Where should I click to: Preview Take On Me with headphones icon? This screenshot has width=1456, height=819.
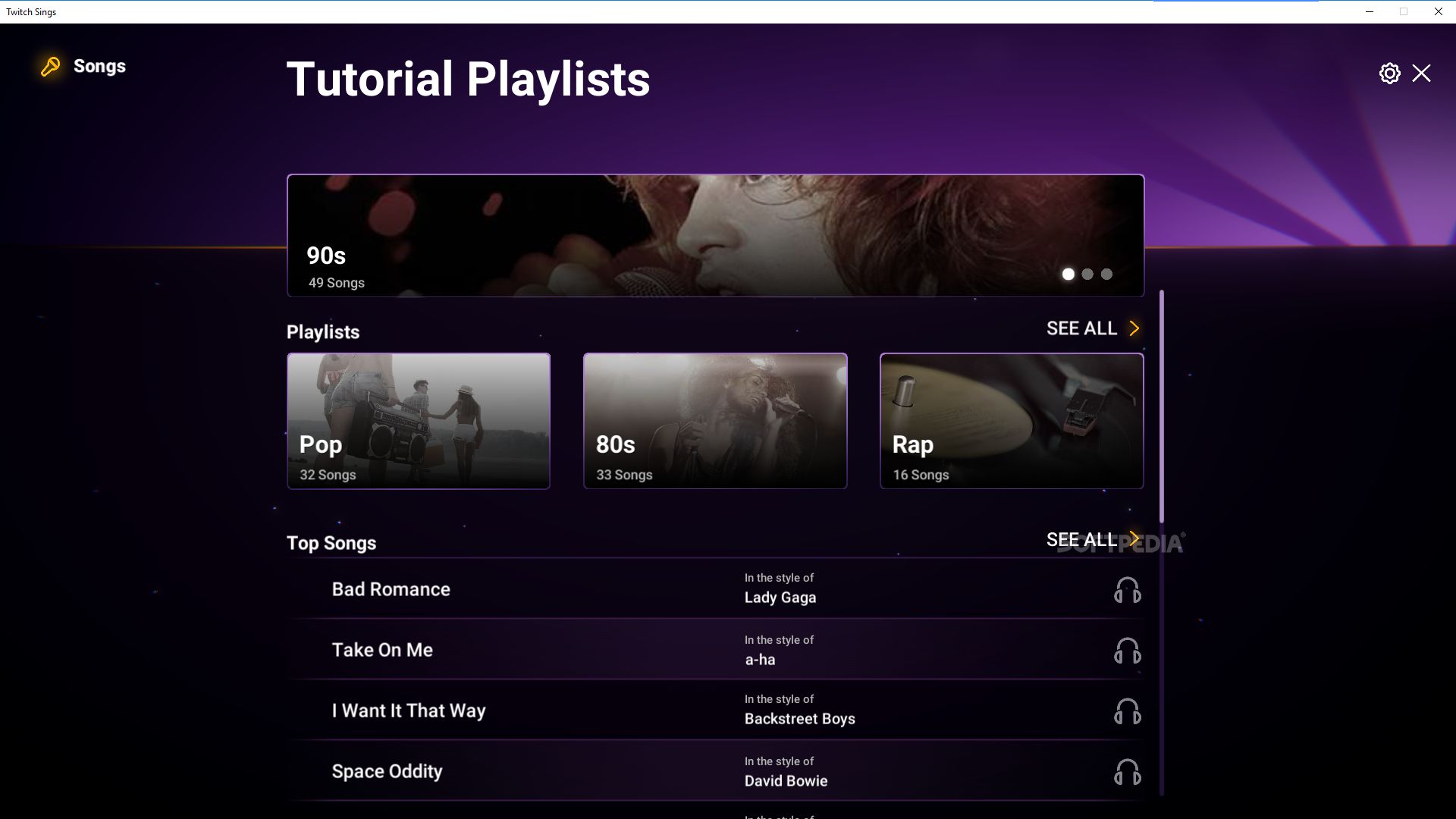pos(1127,651)
